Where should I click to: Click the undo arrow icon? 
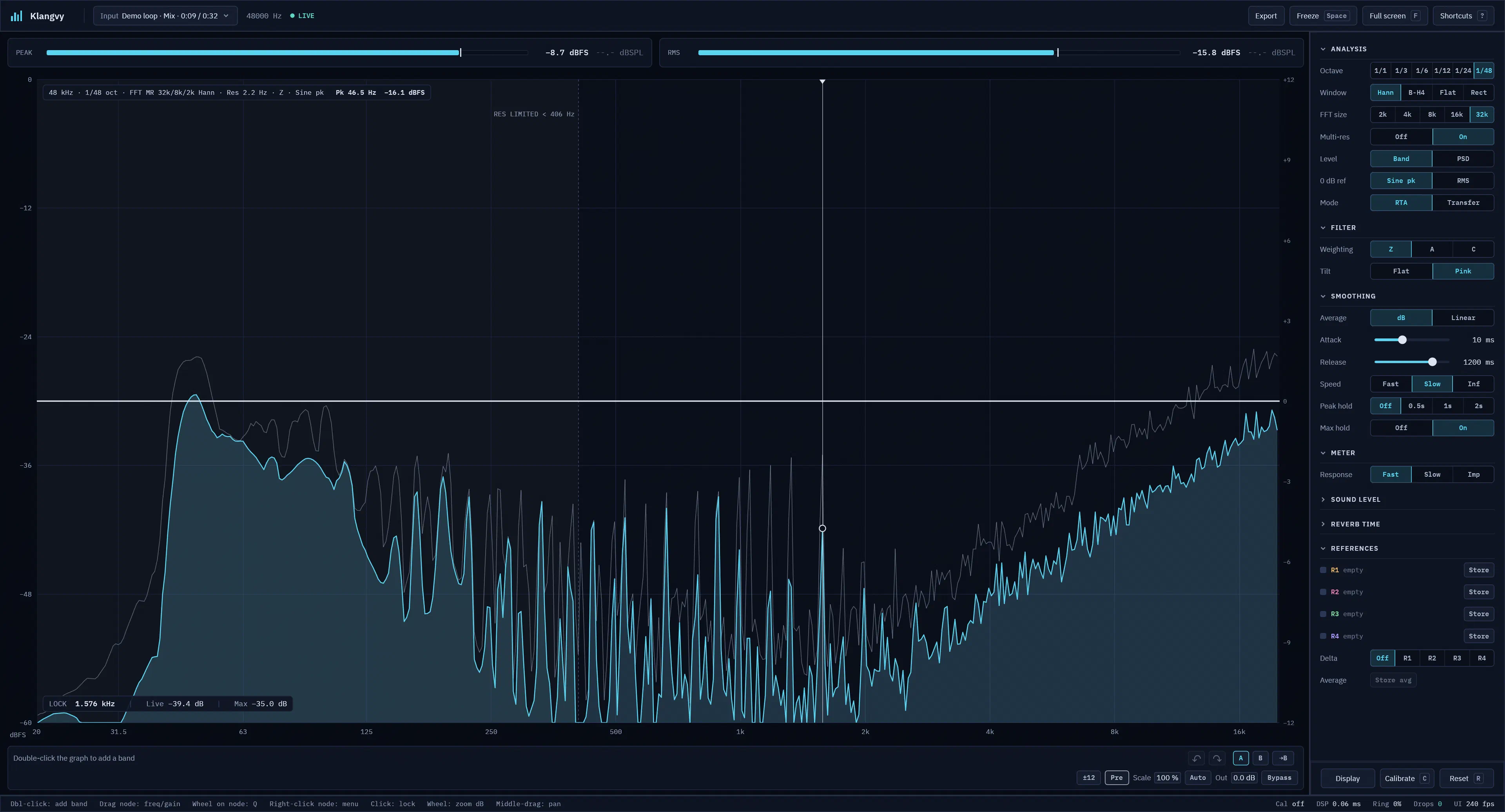click(x=1197, y=758)
